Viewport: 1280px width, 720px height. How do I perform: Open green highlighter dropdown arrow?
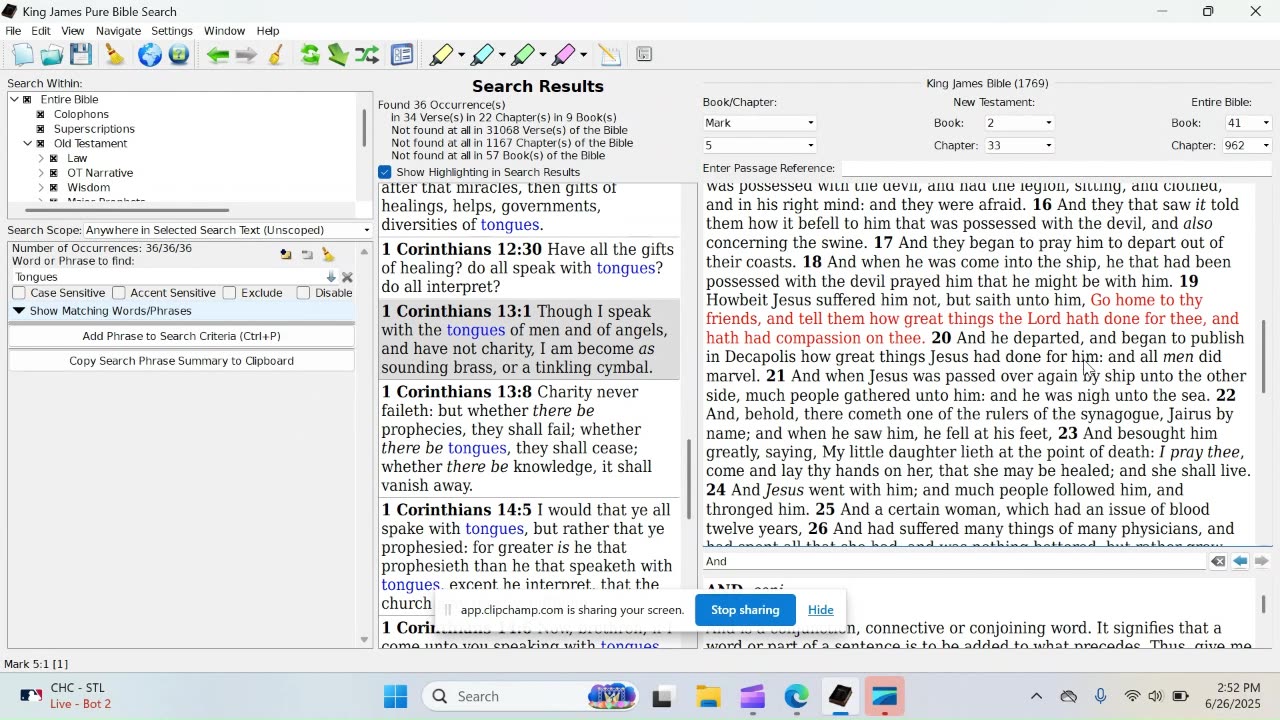coord(543,55)
